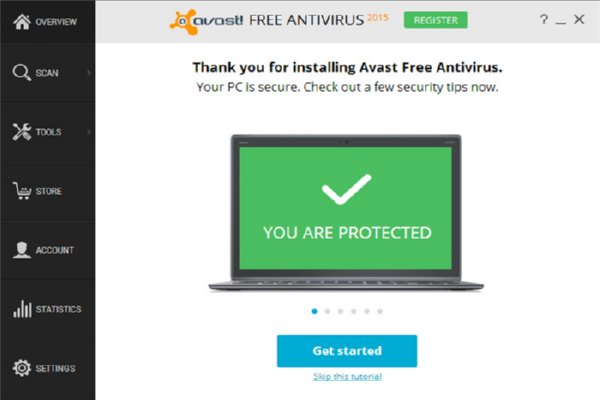
Task: Open the Account person icon
Action: (x=21, y=250)
